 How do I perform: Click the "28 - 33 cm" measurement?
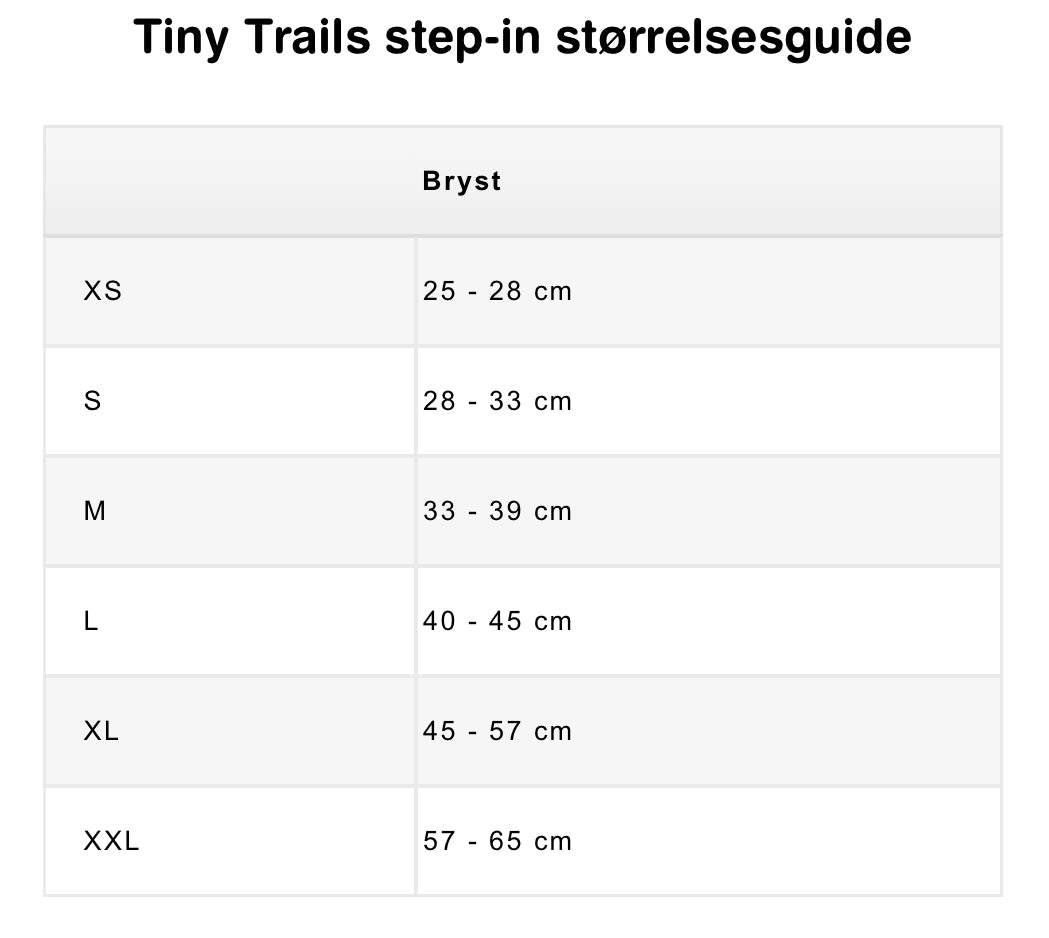point(497,401)
